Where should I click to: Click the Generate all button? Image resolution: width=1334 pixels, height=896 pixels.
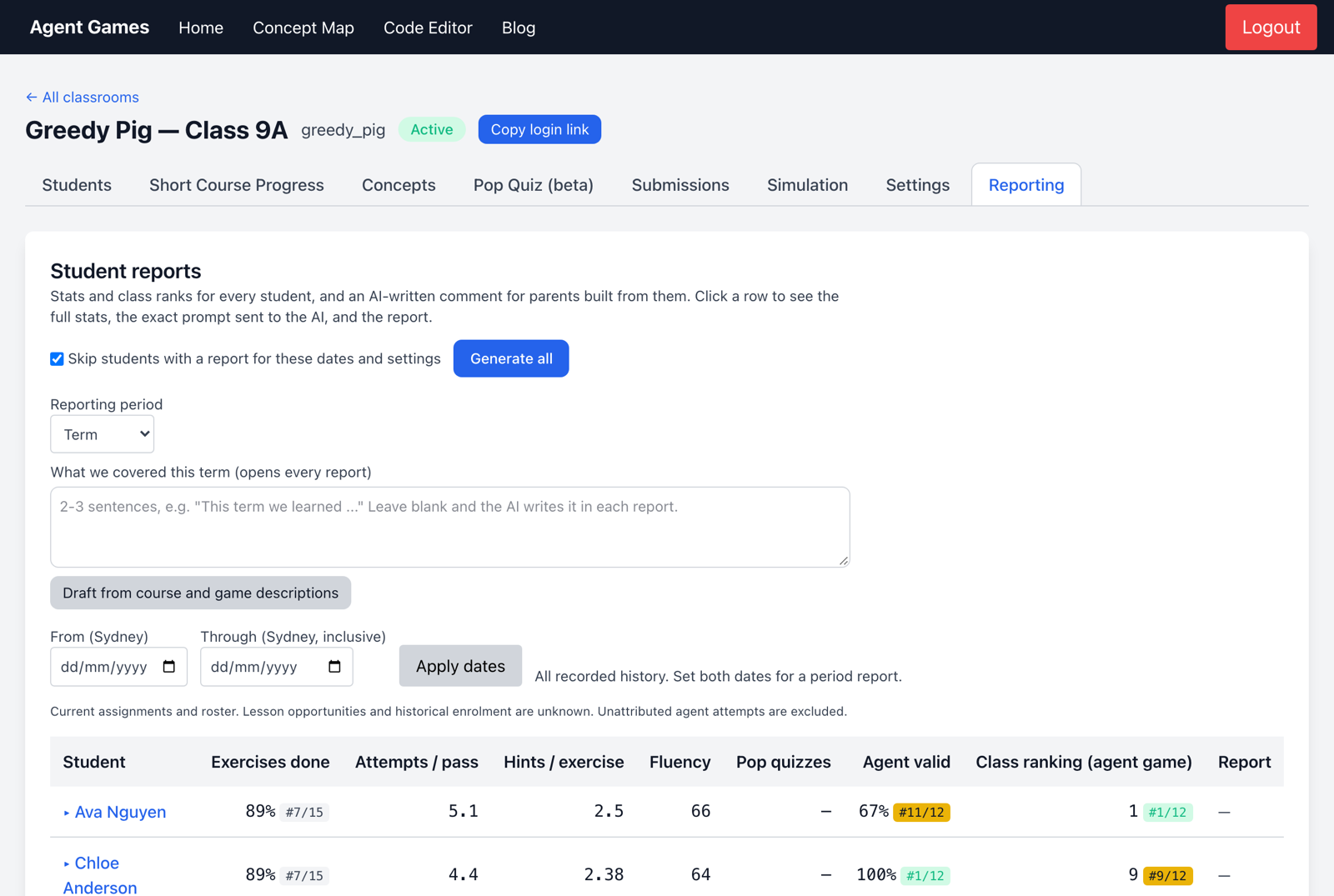point(511,358)
